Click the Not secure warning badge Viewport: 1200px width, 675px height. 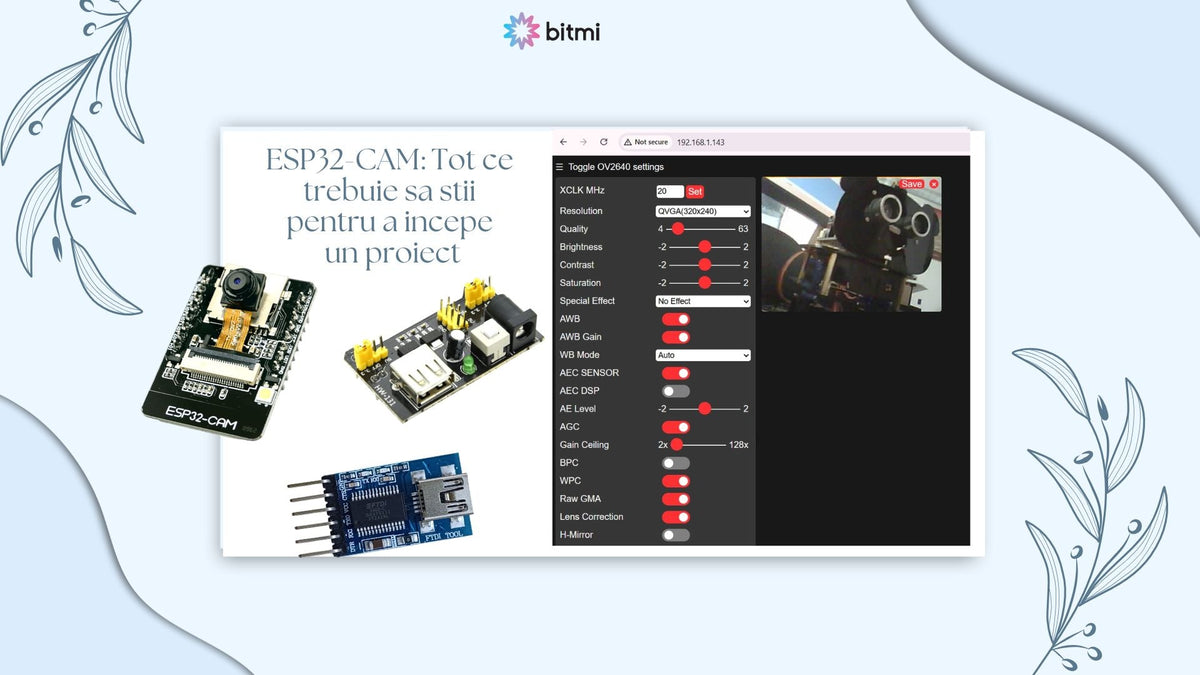[x=645, y=142]
